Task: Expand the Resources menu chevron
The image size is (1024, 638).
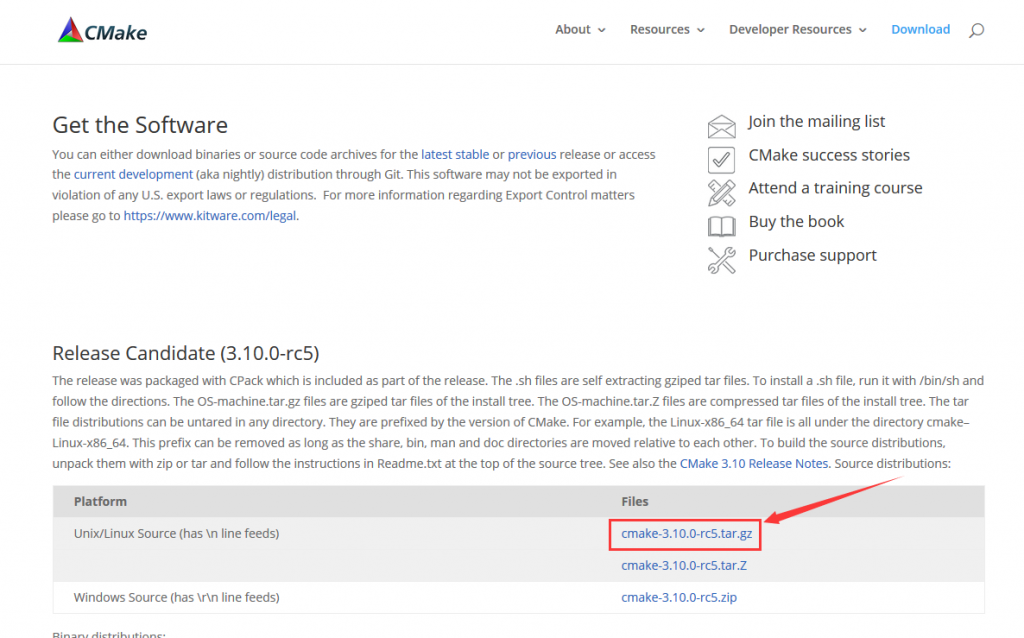Action: pyautogui.click(x=701, y=30)
